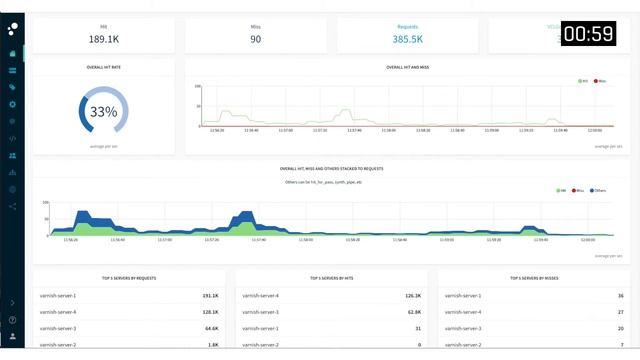
Task: Open the users group icon in sidebar
Action: pyautogui.click(x=13, y=156)
